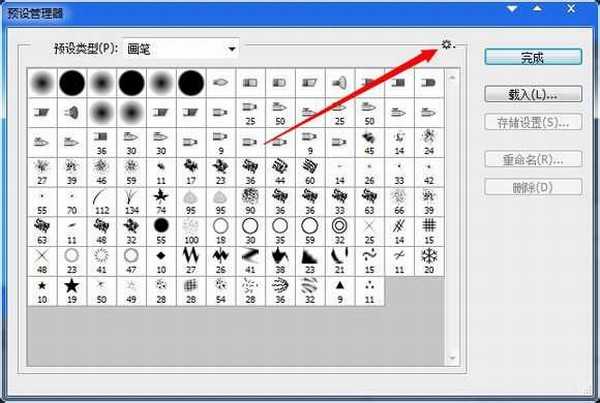Open the gear preset options menu
Image resolution: width=600 pixels, height=403 pixels.
[x=447, y=47]
